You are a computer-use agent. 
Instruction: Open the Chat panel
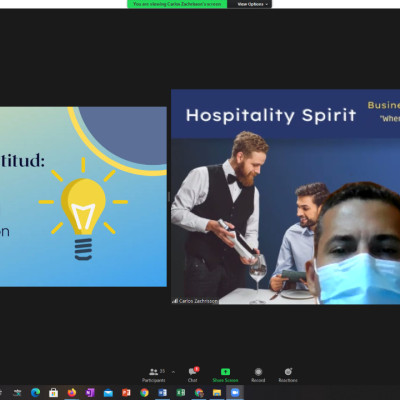(193, 375)
